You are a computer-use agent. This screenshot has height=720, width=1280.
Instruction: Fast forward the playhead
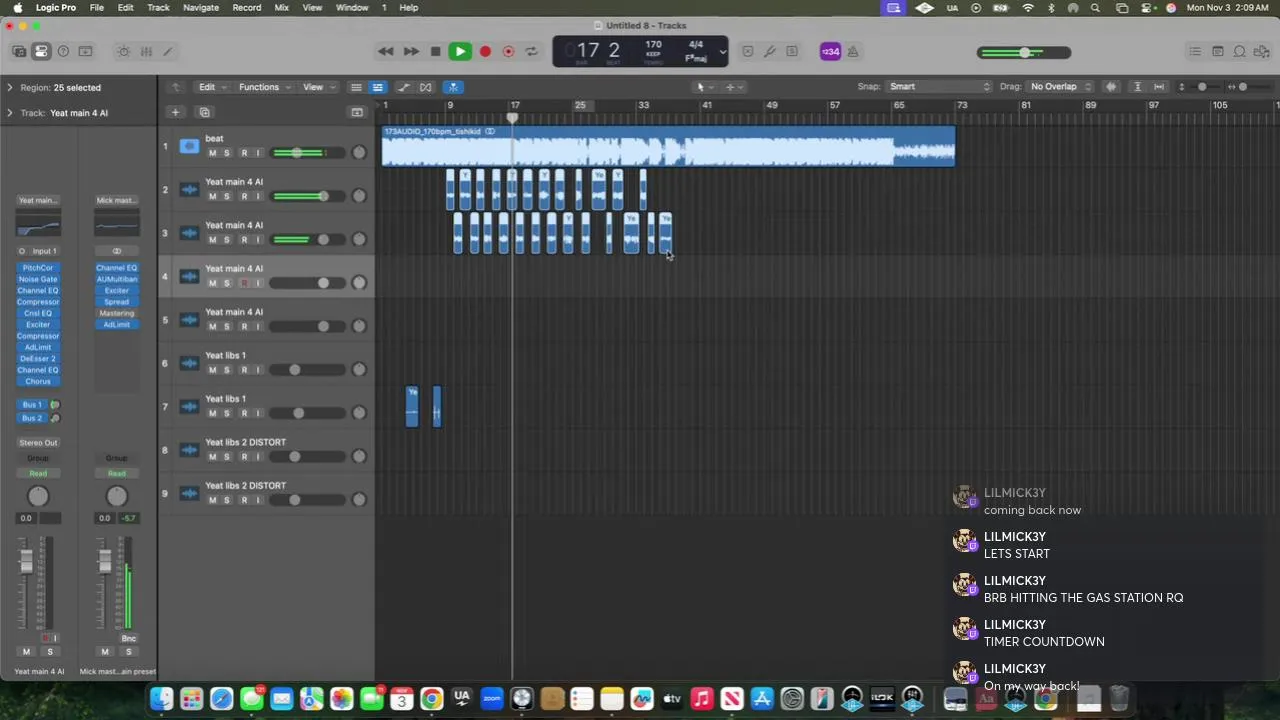tap(411, 51)
